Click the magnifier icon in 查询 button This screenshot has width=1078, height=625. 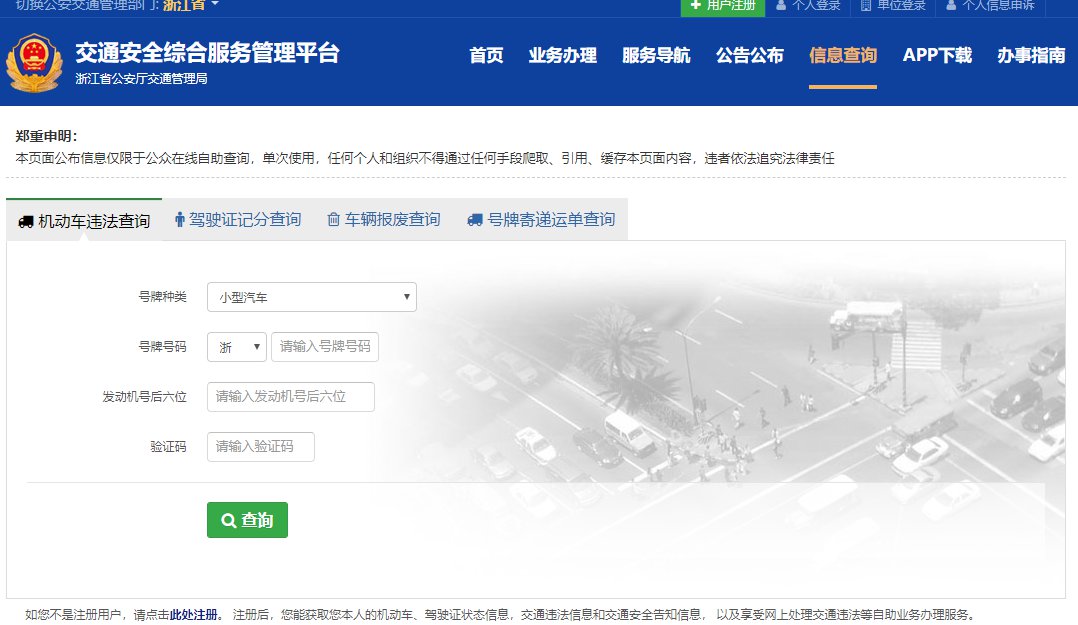(228, 520)
